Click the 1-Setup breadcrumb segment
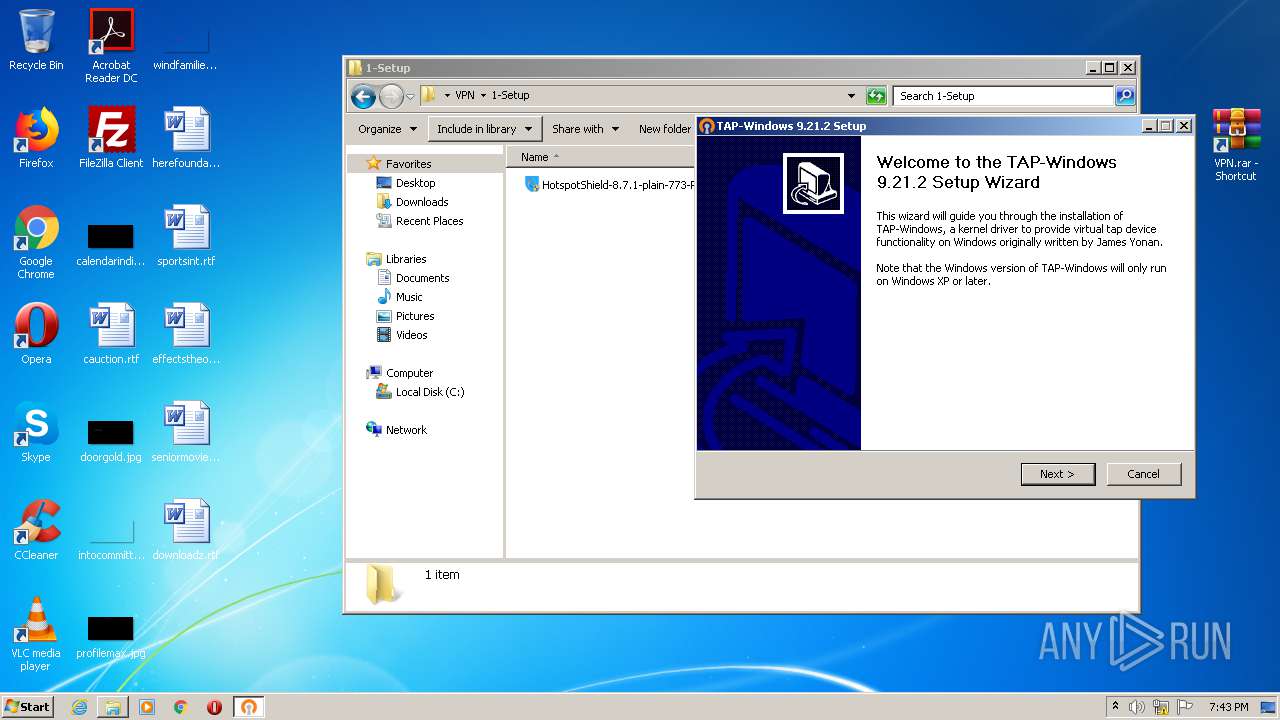The height and width of the screenshot is (720, 1280). pyautogui.click(x=510, y=96)
